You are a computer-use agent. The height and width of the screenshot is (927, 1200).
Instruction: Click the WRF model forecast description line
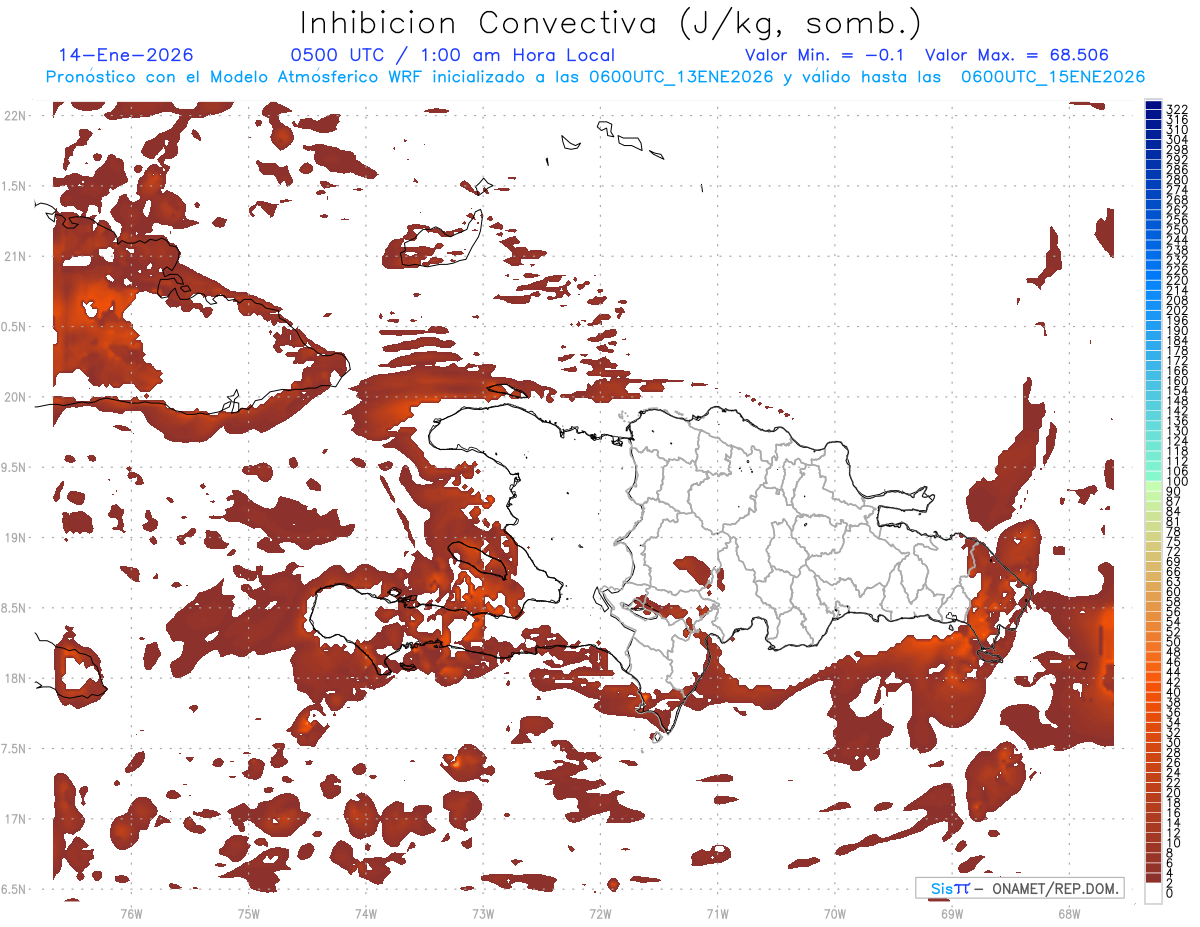pos(595,77)
